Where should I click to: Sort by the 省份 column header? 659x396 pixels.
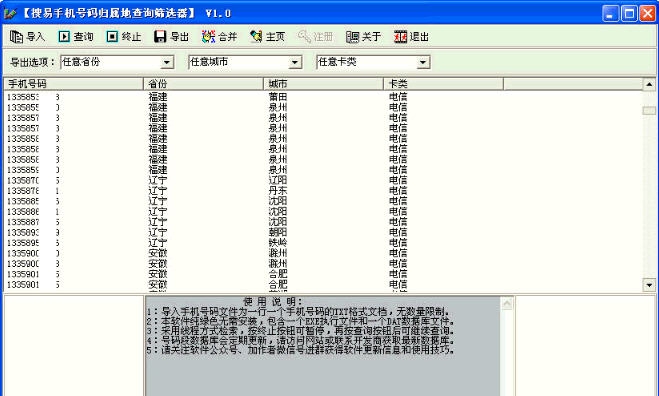point(203,84)
